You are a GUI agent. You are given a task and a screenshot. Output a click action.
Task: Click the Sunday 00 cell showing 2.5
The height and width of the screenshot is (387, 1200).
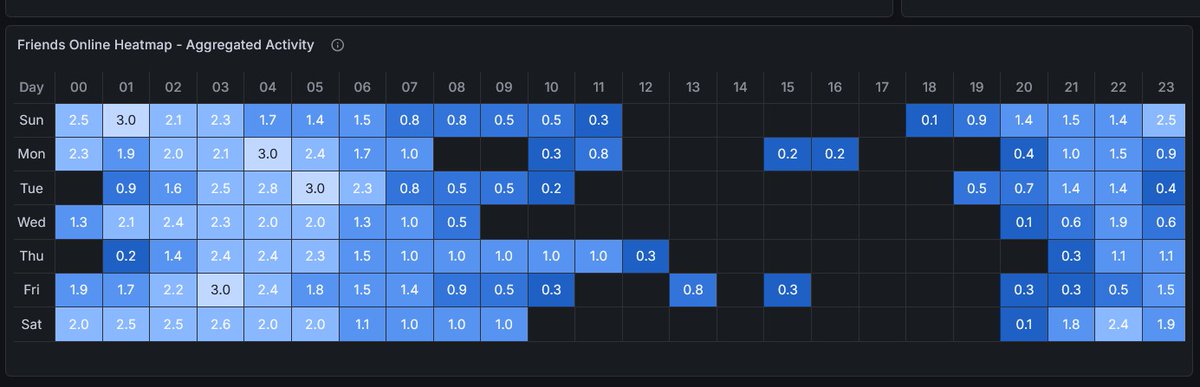(78, 120)
